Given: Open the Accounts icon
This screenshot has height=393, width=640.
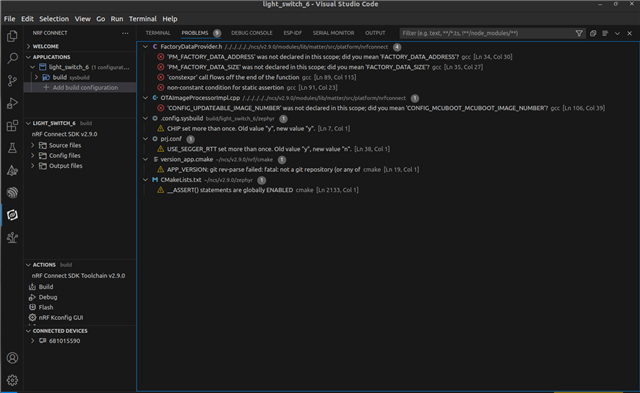Looking at the screenshot, I should click(x=12, y=358).
